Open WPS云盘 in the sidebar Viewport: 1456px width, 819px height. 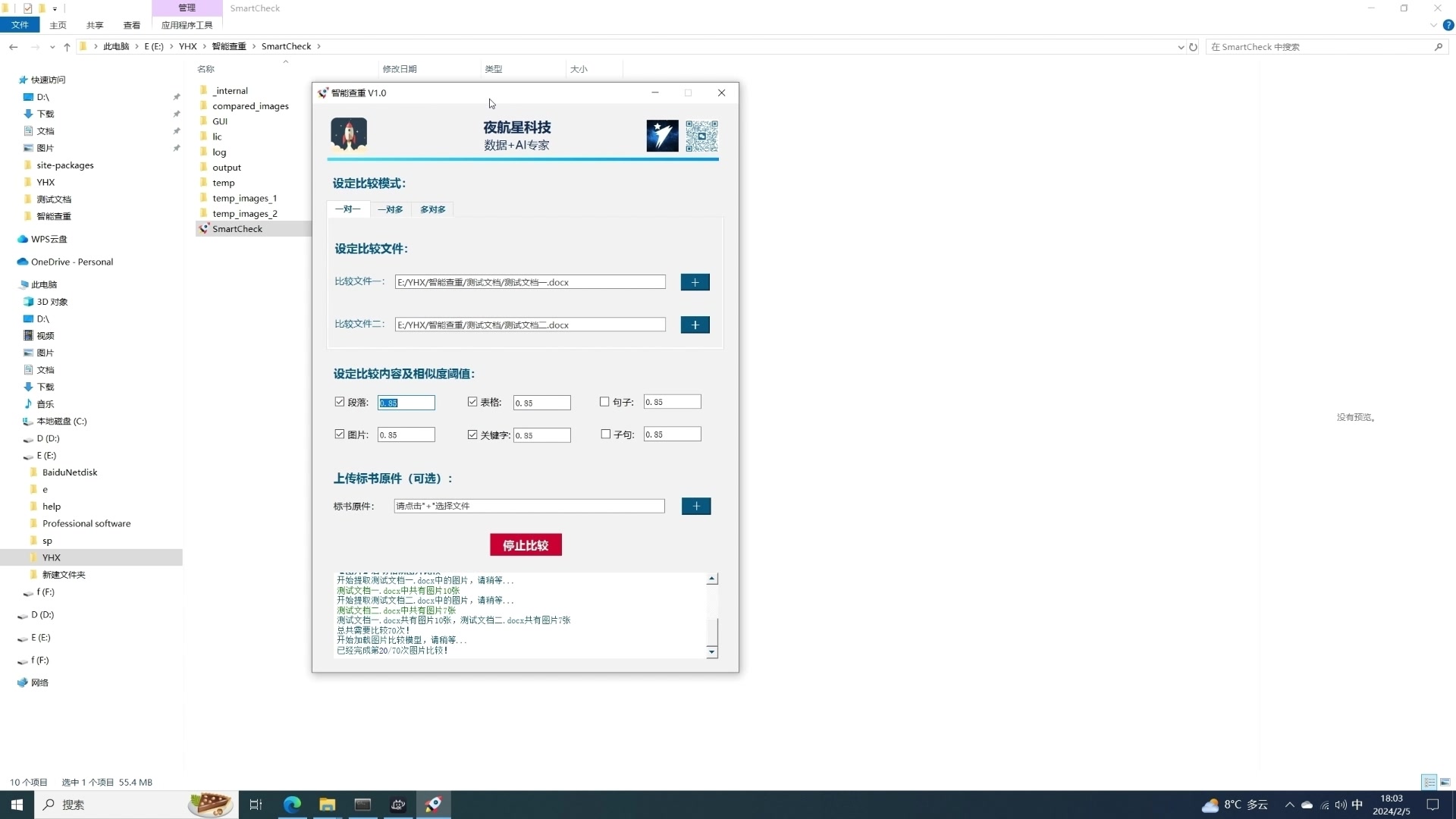click(49, 239)
